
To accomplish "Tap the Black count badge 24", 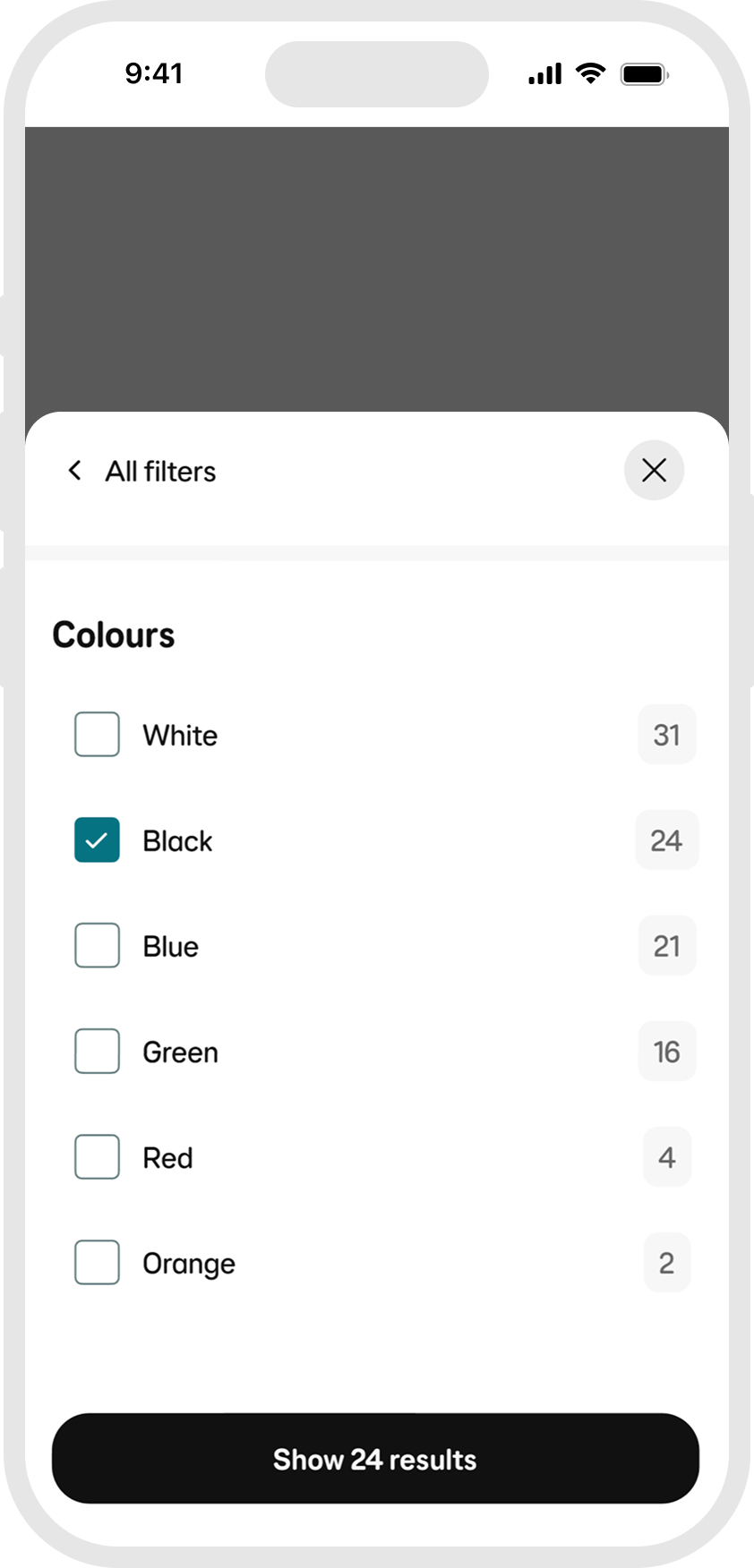I will tap(667, 840).
